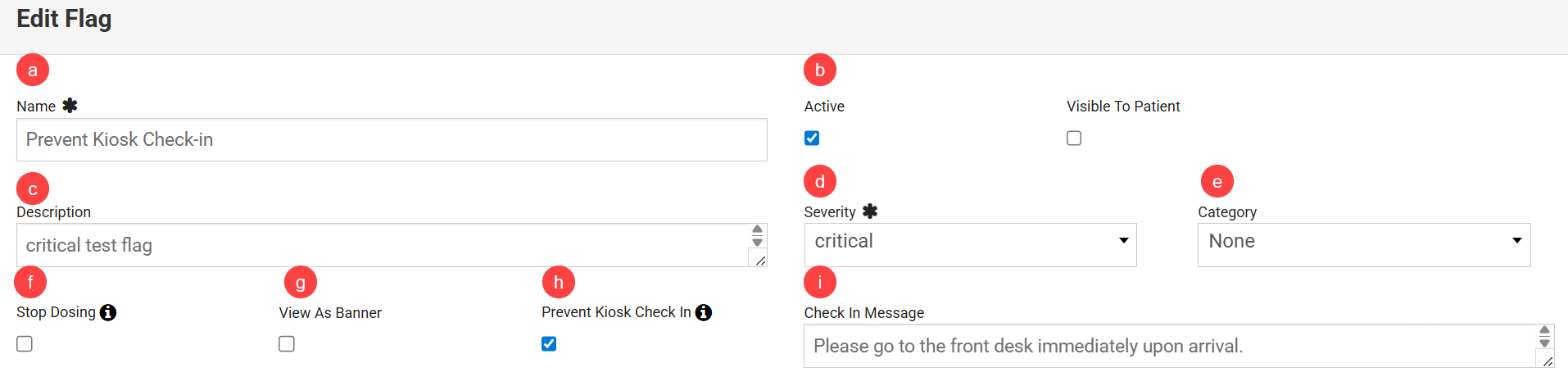Click the Prevent Kiosk Check In info icon
The image size is (1568, 377).
704,312
